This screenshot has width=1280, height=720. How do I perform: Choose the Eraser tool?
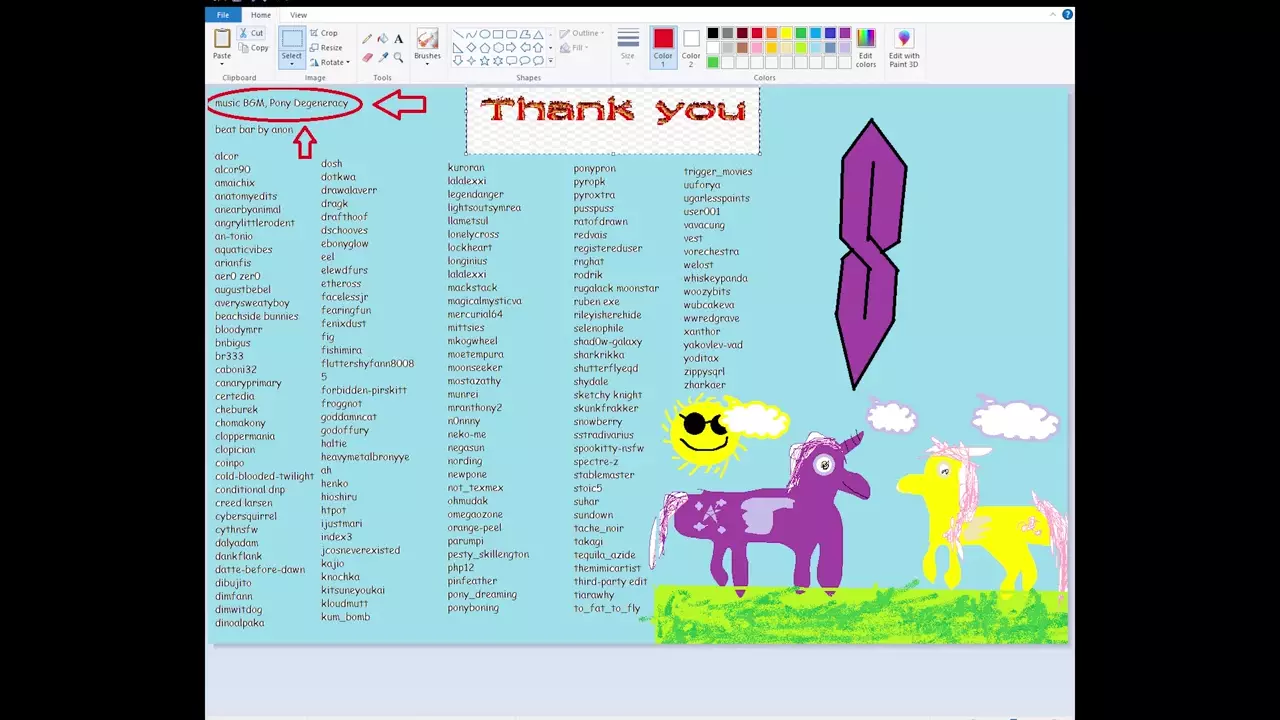(367, 57)
